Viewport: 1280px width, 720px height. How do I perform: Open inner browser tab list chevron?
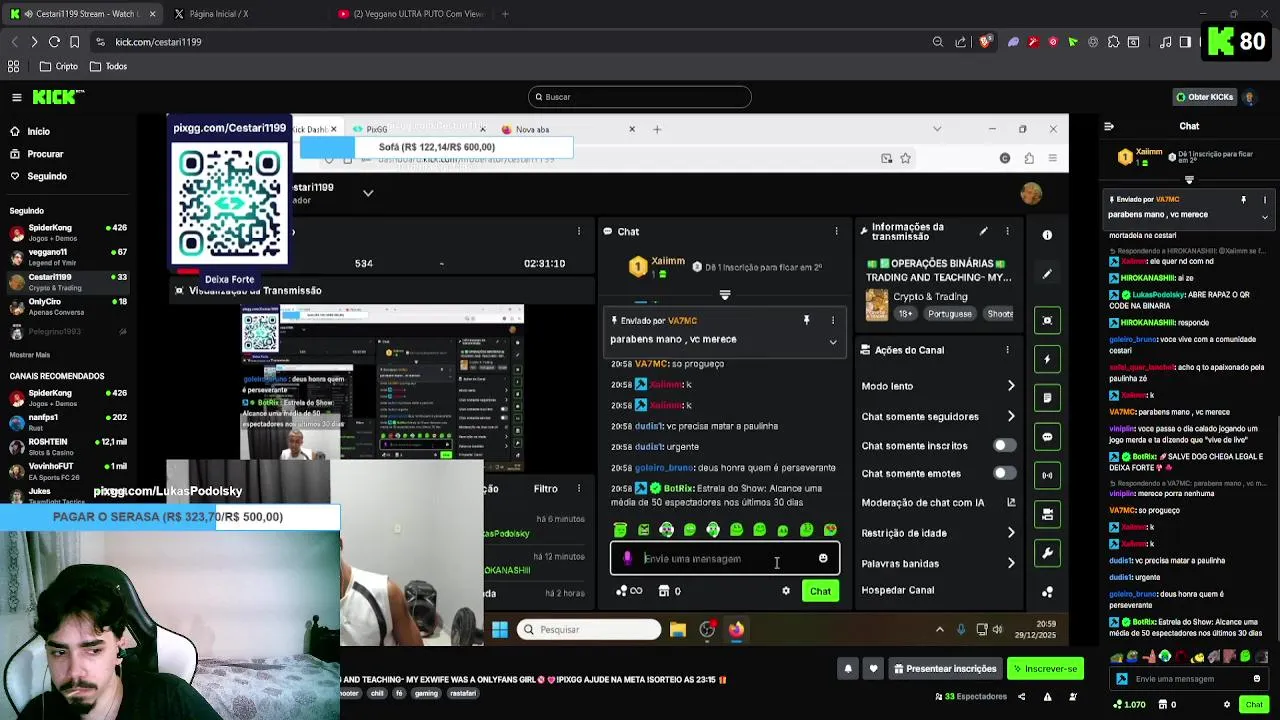click(936, 129)
